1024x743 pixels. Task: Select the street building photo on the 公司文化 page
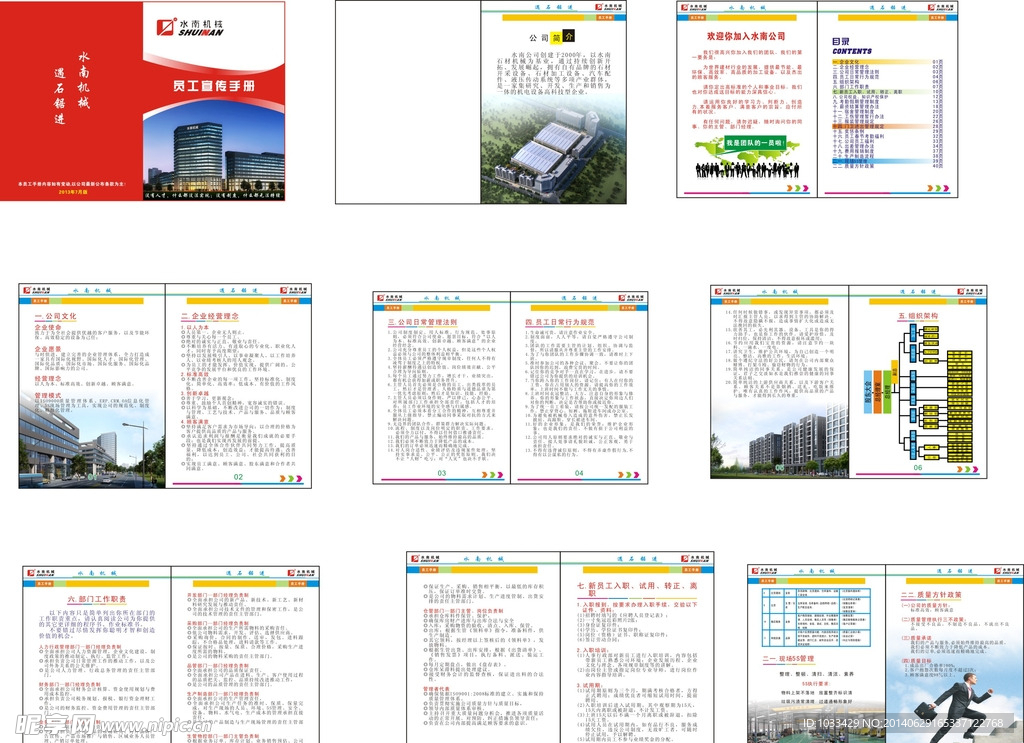click(91, 446)
